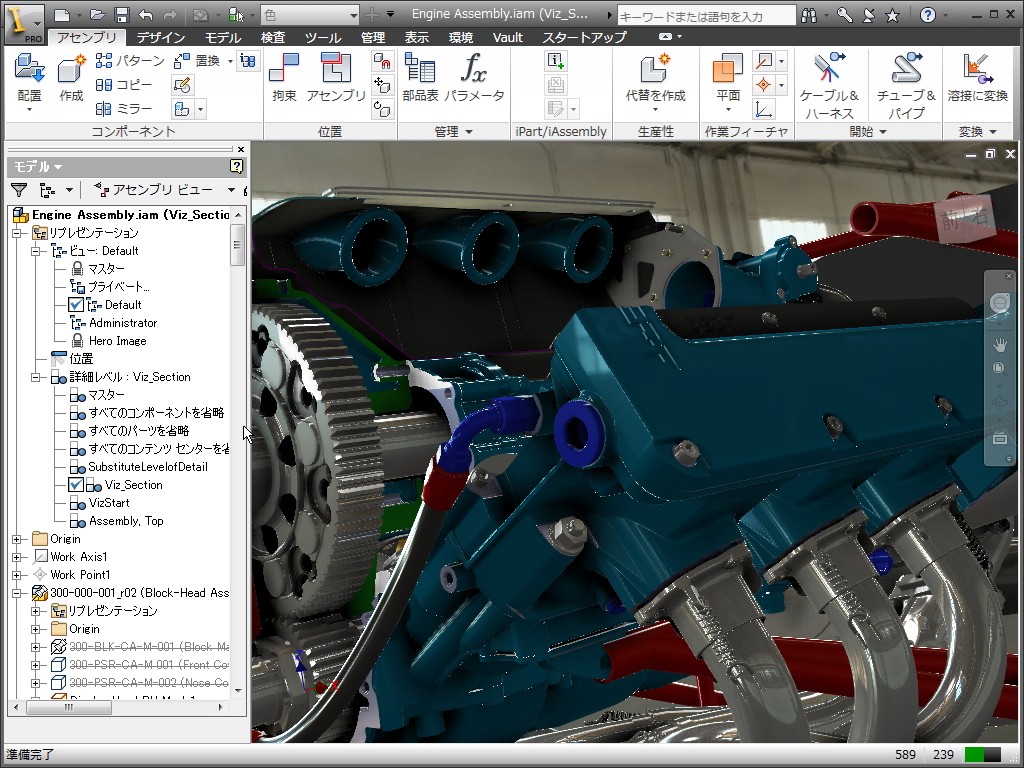Click the Undo arrow in quick access toolbar

click(x=146, y=14)
